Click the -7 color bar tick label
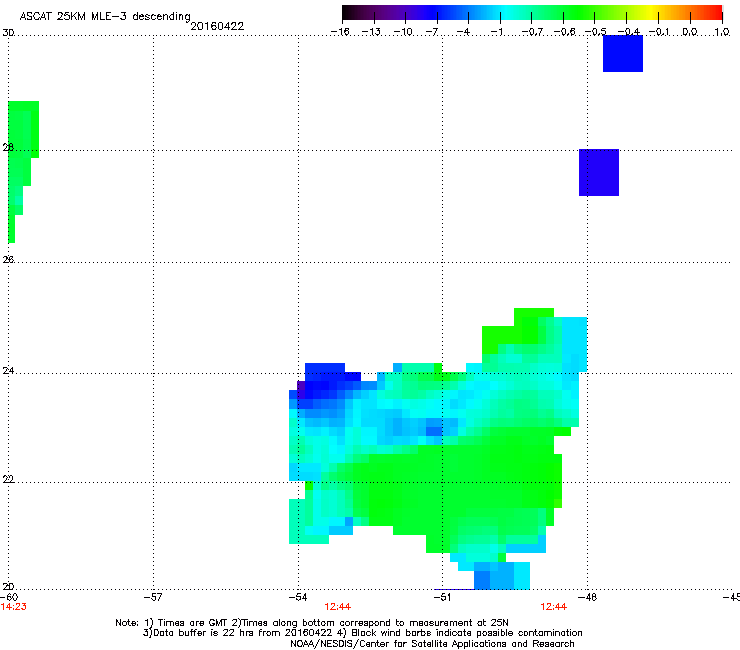This screenshot has height=650, width=740. (432, 32)
